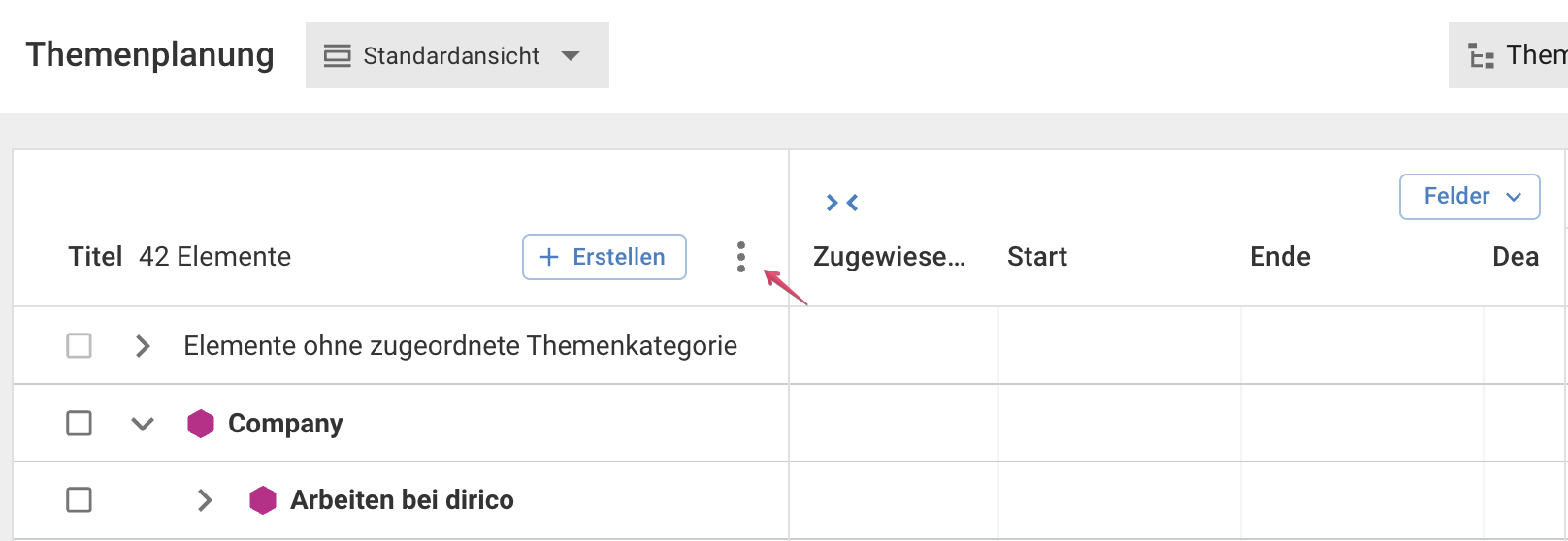Click the hexagon icon beside Arbeiten bei dirico
Image resolution: width=1568 pixels, height=541 pixels.
[x=263, y=500]
